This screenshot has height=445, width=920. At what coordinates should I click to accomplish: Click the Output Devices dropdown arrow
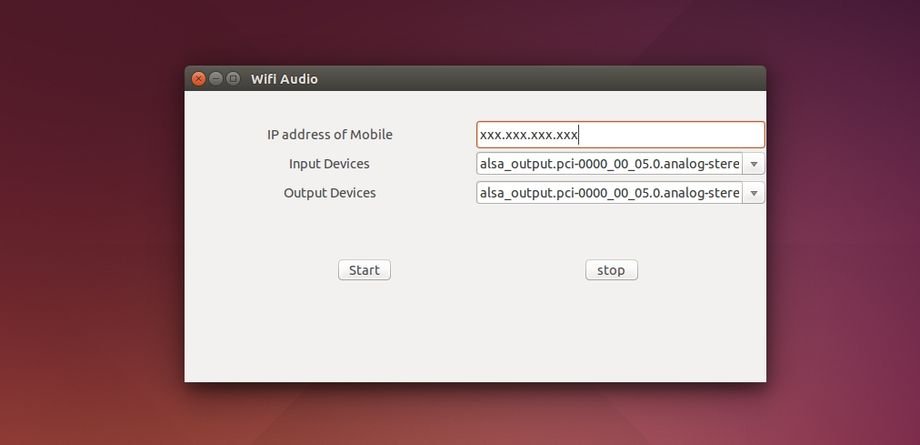[754, 193]
